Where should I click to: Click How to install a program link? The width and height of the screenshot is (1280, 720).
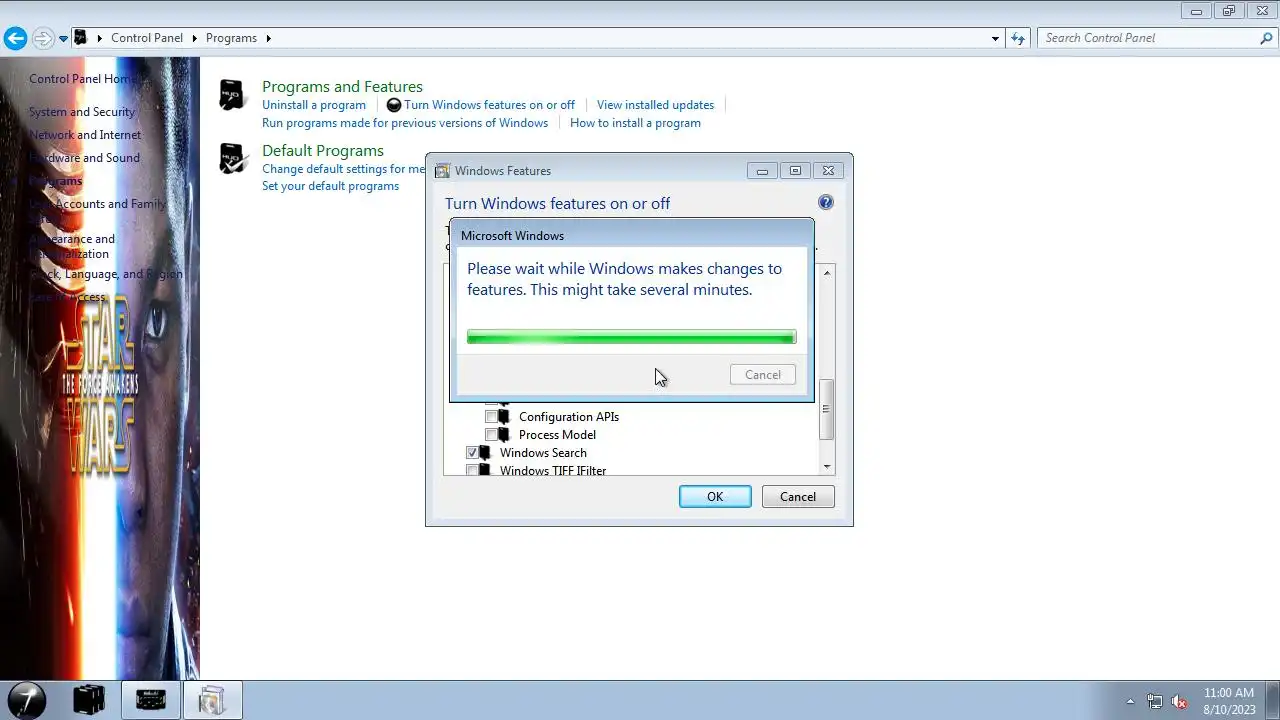tap(635, 123)
